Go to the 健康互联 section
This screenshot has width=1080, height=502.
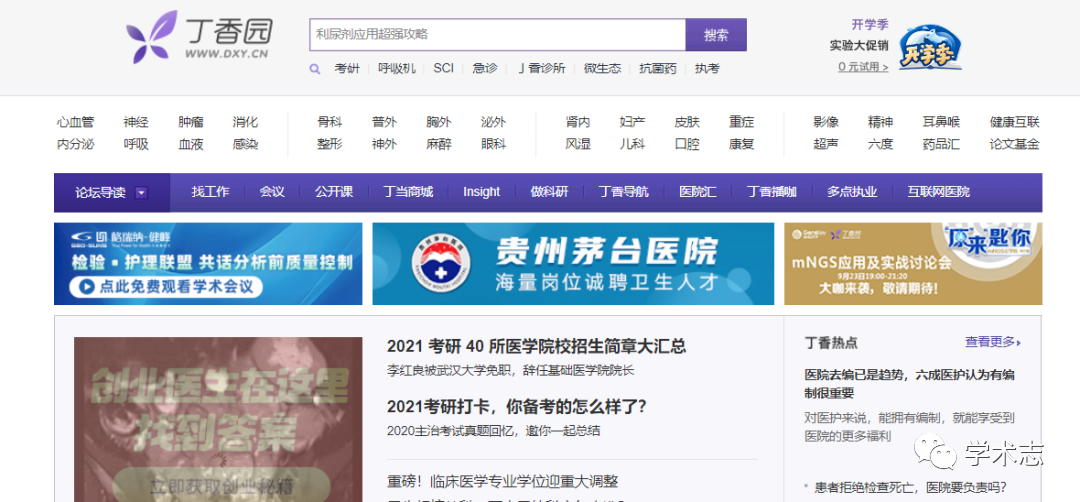(1015, 123)
